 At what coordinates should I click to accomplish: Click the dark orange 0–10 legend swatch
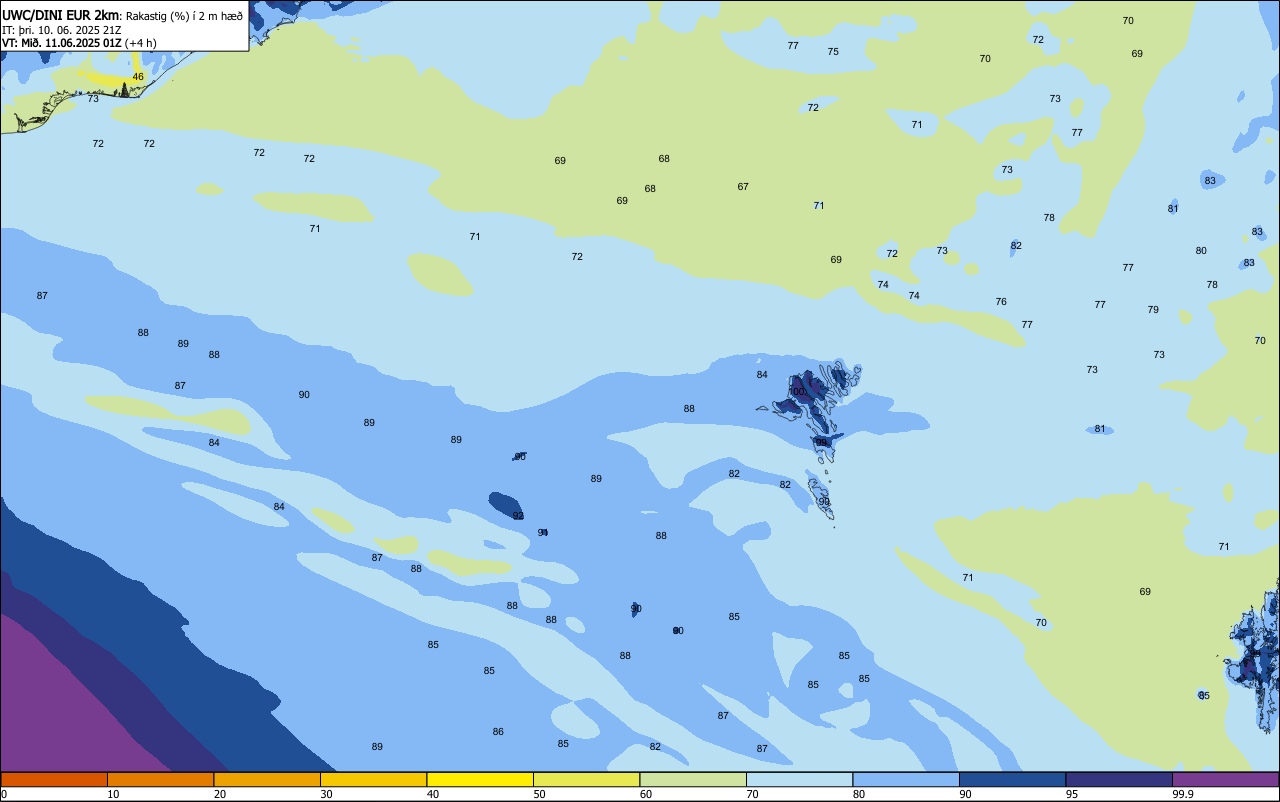54,779
